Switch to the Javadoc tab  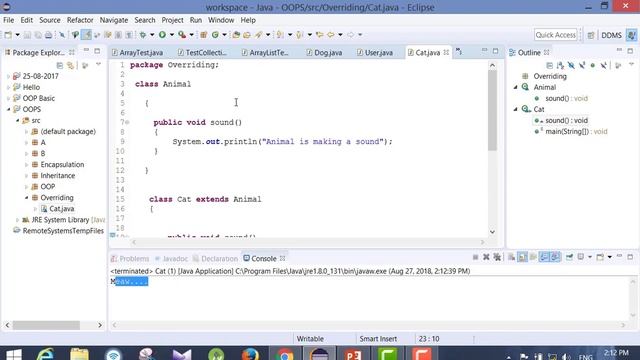(x=171, y=259)
